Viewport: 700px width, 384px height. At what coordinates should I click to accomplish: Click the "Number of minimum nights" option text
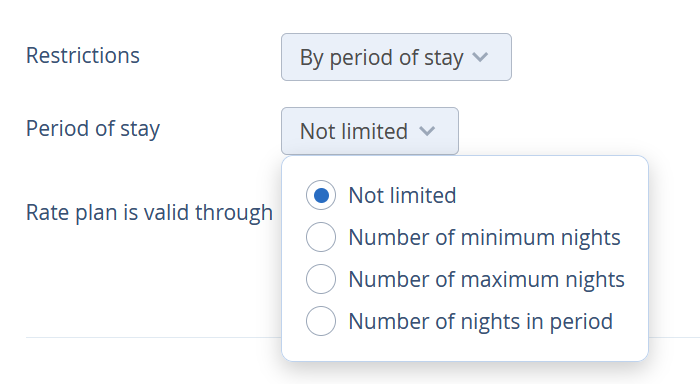coord(484,237)
